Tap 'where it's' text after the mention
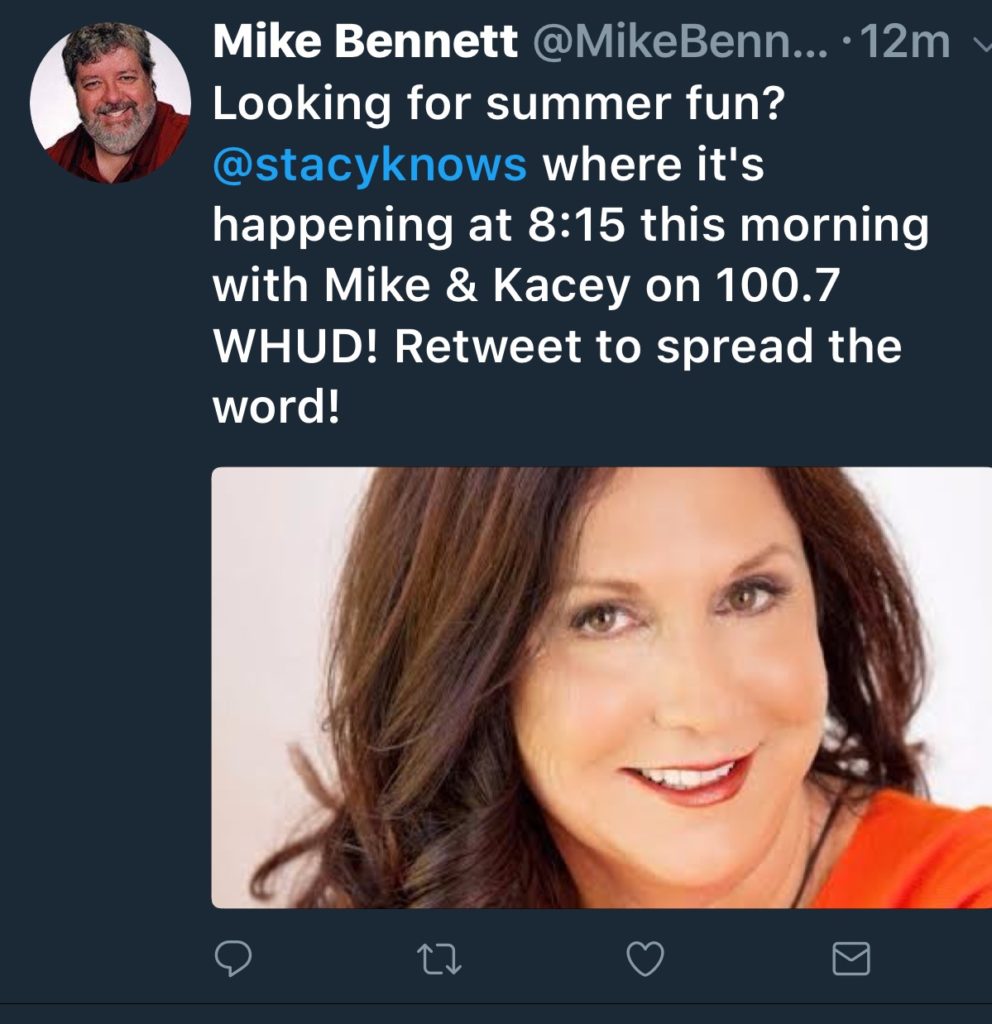Viewport: 992px width, 1024px height. (x=653, y=164)
